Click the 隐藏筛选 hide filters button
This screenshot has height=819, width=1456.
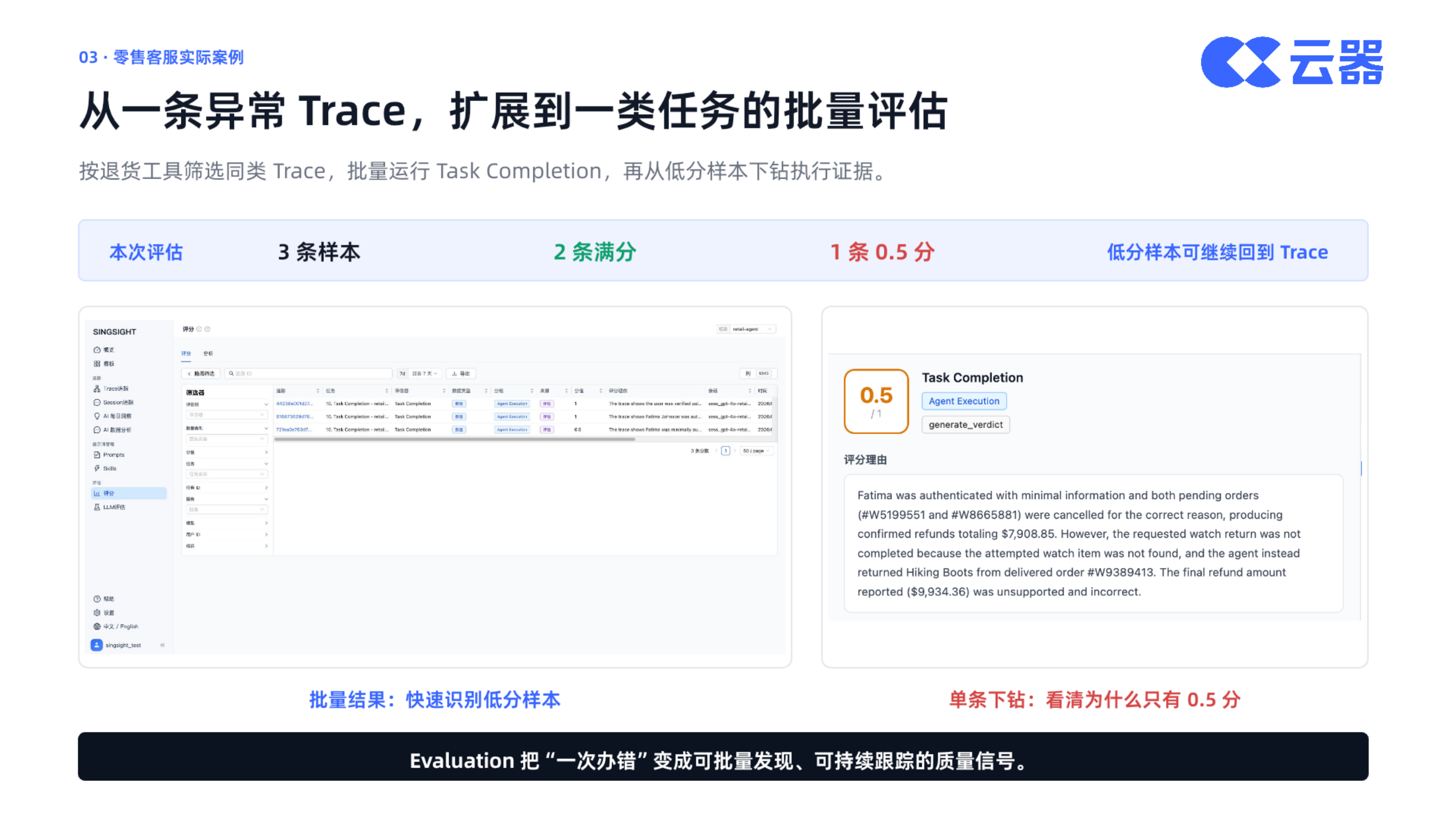point(201,373)
